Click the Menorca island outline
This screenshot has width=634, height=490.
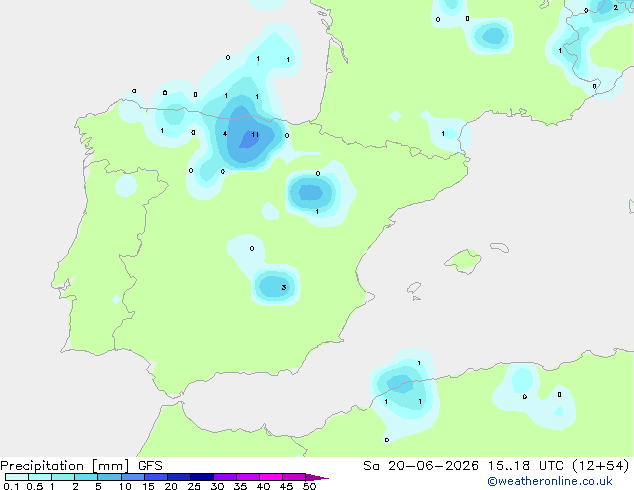tap(500, 247)
